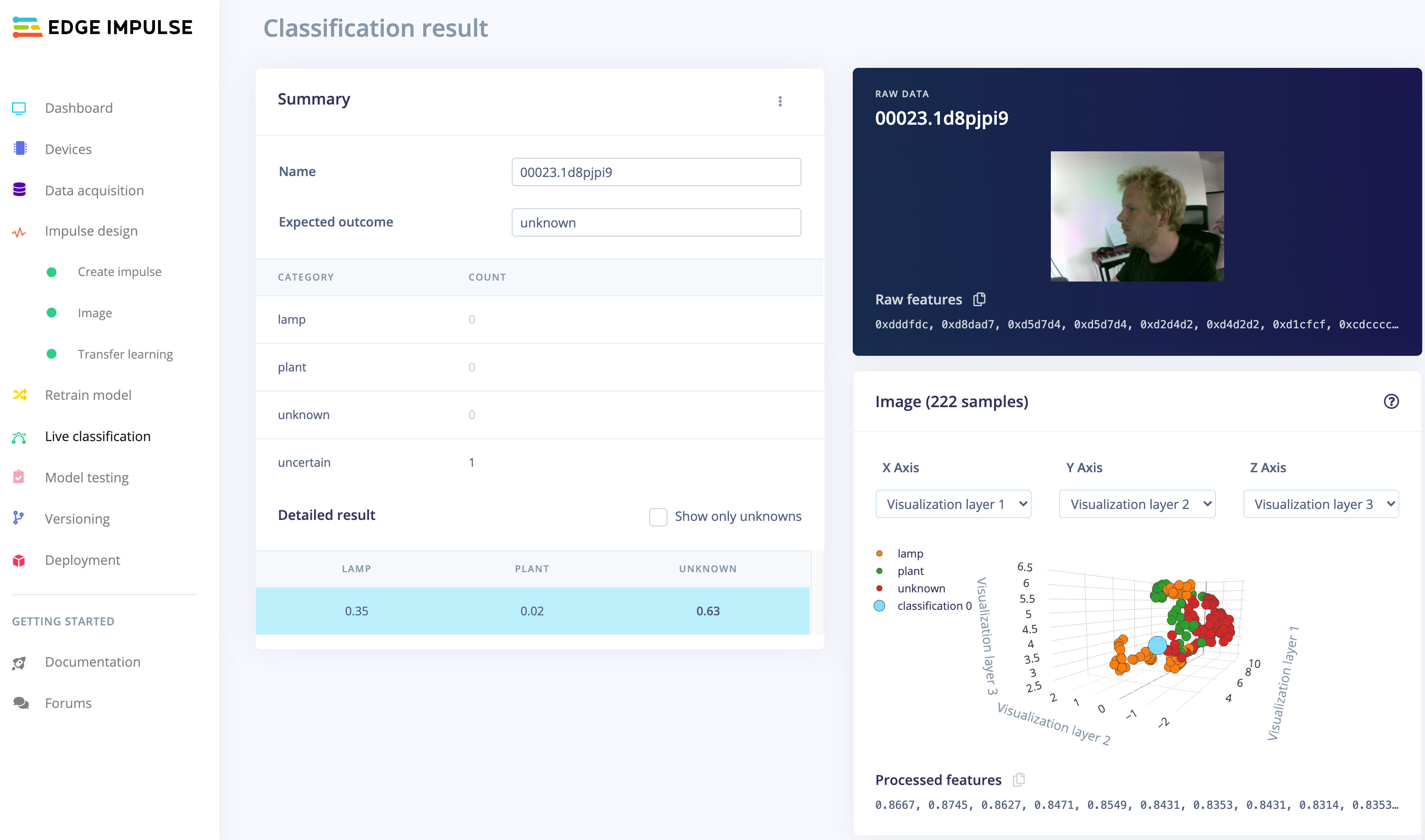Click the Edge Impulse logo
The image size is (1425, 840).
point(102,27)
